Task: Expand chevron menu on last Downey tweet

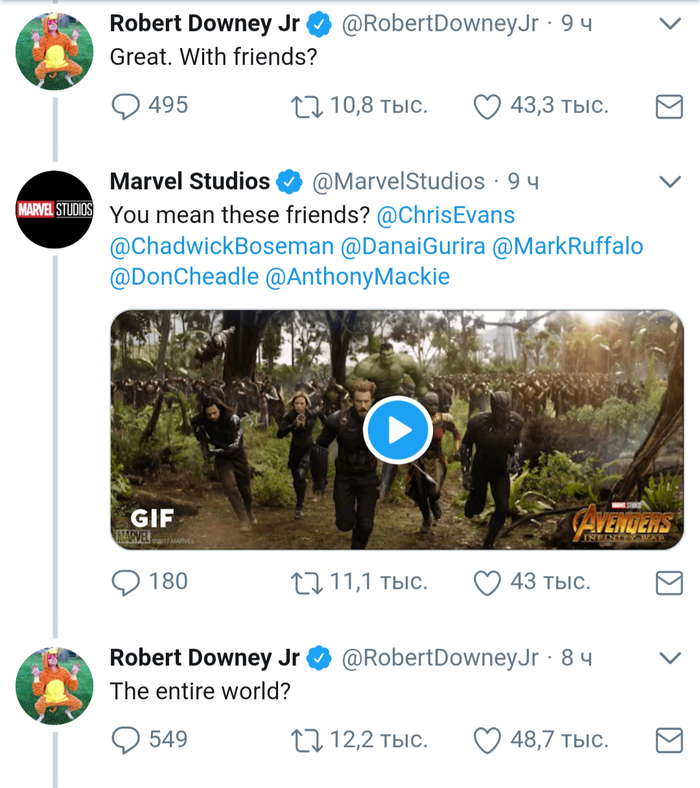Action: point(670,658)
